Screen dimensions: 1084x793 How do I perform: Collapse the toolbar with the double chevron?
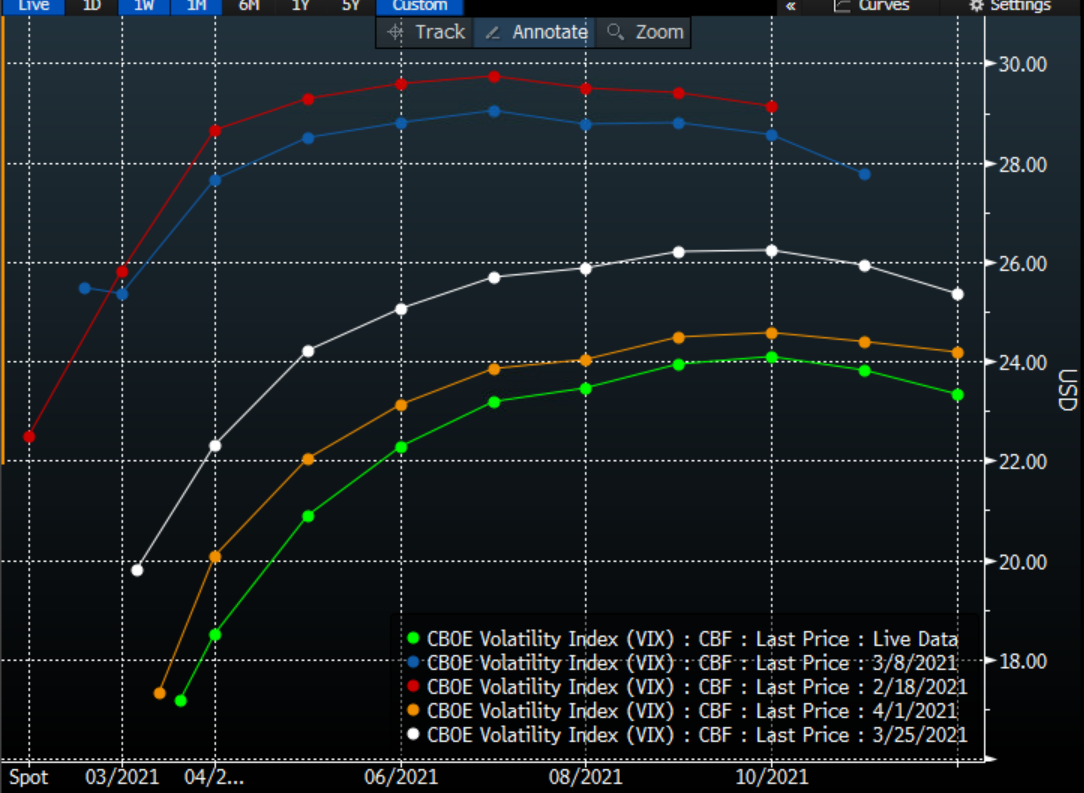(790, 6)
